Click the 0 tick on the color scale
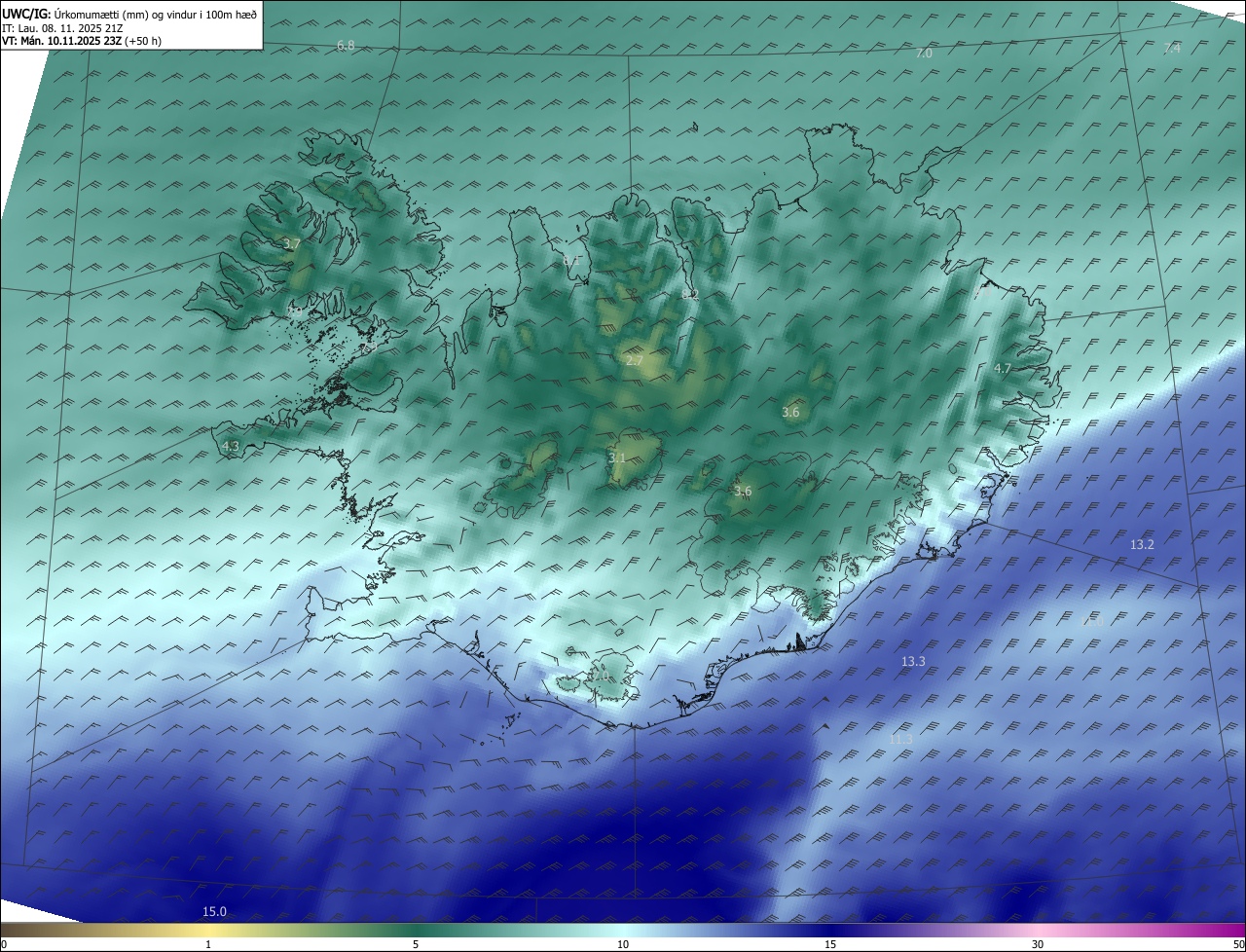 click(4, 944)
